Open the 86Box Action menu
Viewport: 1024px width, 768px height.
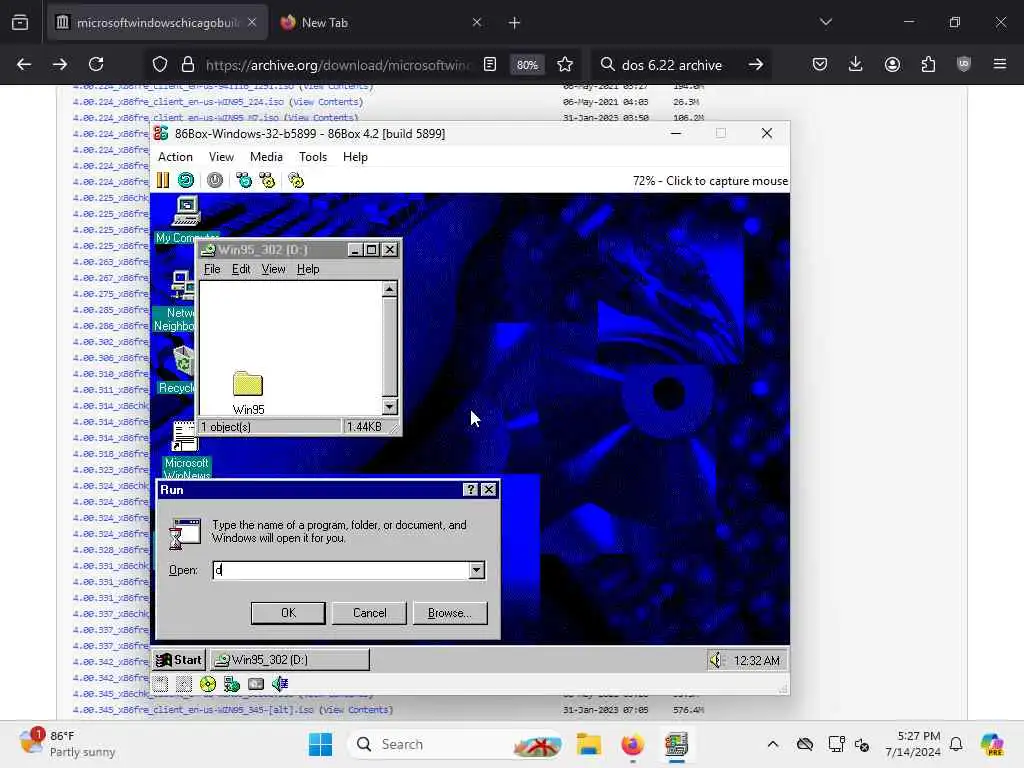click(x=175, y=157)
